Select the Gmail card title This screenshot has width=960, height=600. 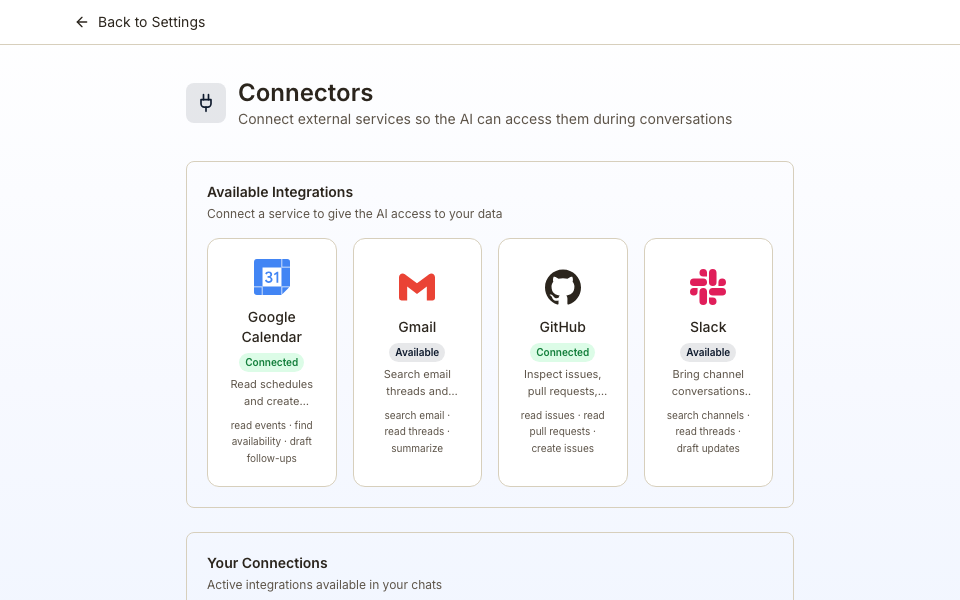417,327
